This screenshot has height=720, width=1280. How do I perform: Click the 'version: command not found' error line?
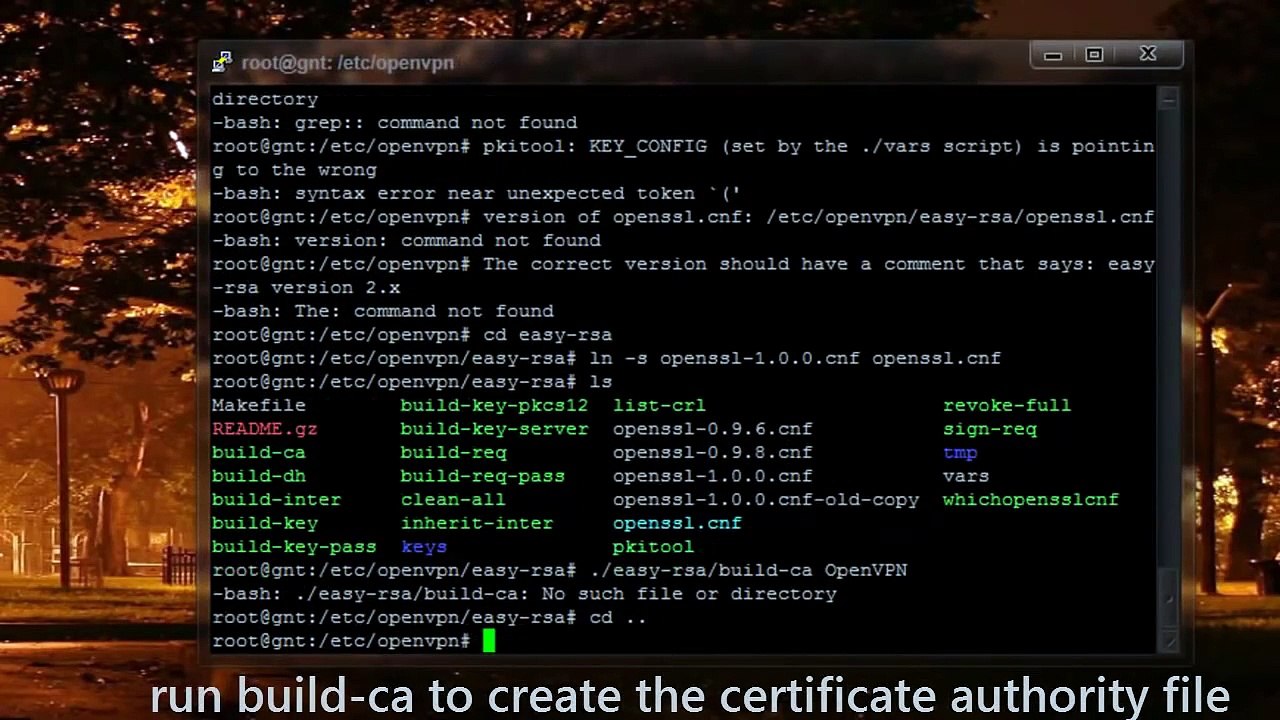pyautogui.click(x=406, y=240)
